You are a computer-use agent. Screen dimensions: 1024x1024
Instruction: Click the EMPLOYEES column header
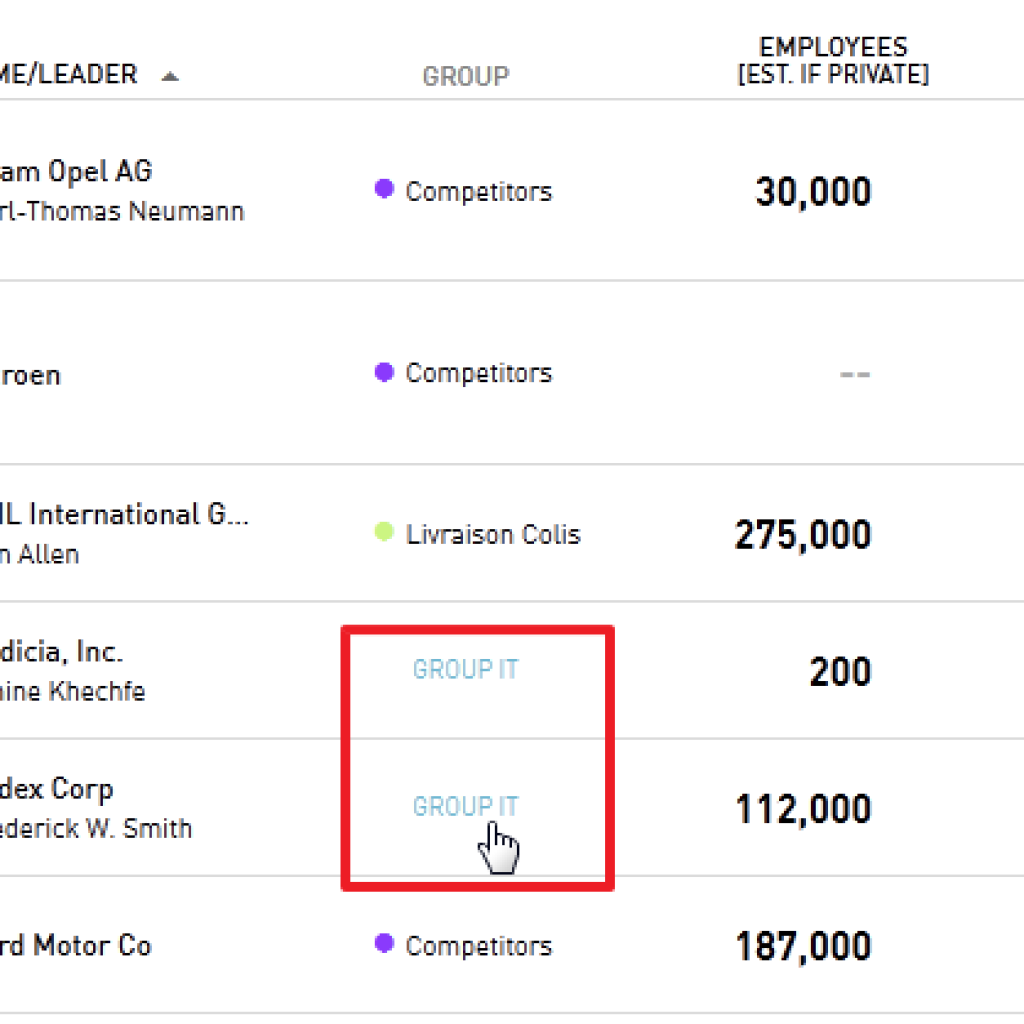[833, 61]
